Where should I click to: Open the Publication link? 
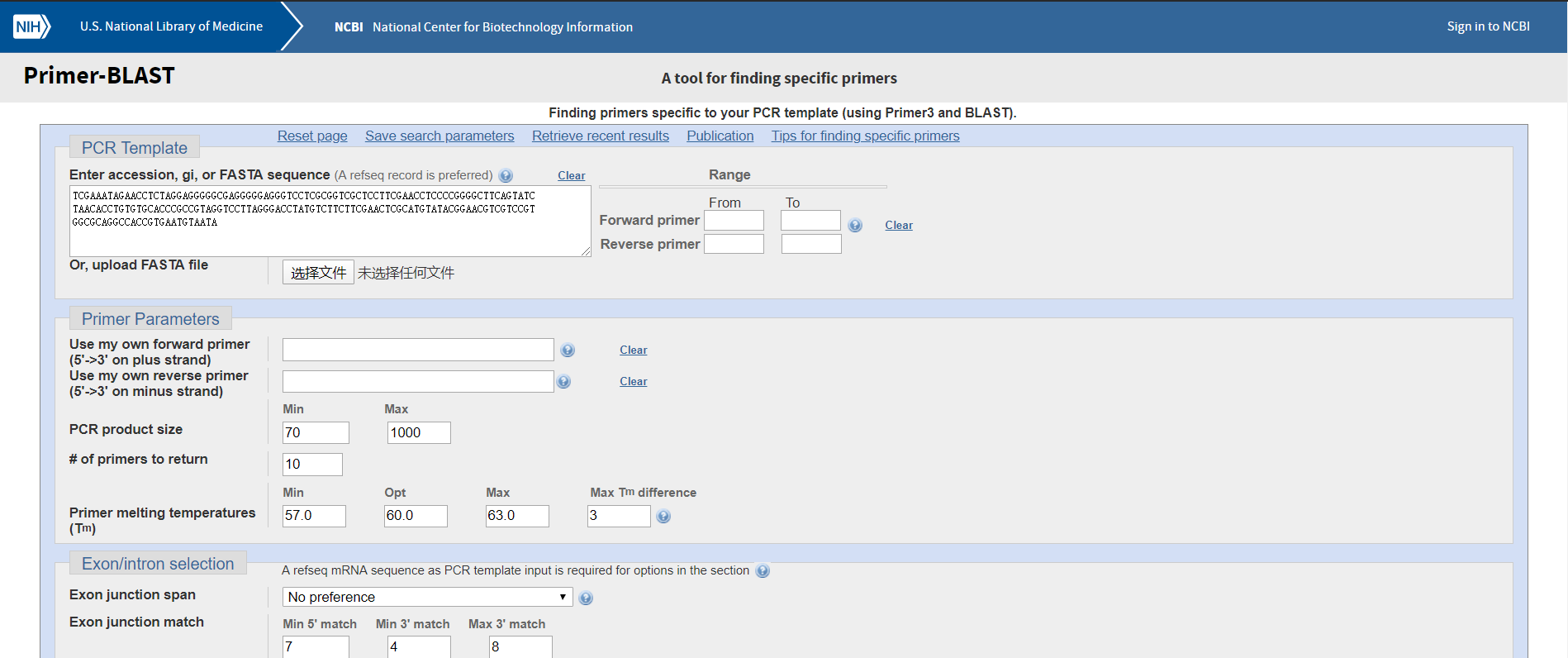(720, 136)
